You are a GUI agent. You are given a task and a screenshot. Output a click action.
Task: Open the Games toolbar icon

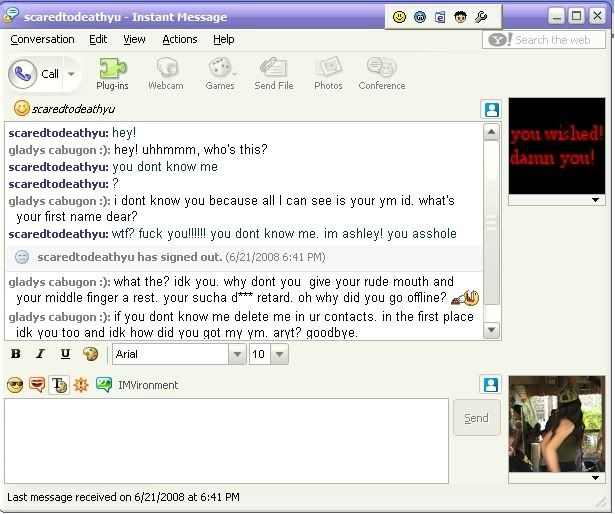(220, 72)
